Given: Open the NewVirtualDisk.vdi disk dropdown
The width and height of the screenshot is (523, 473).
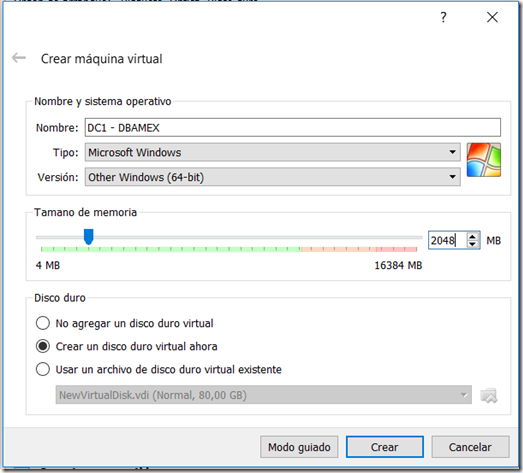Looking at the screenshot, I should pyautogui.click(x=264, y=395).
